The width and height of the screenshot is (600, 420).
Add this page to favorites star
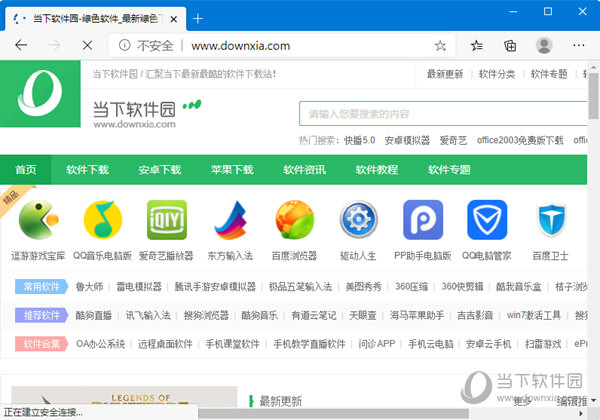pyautogui.click(x=440, y=46)
